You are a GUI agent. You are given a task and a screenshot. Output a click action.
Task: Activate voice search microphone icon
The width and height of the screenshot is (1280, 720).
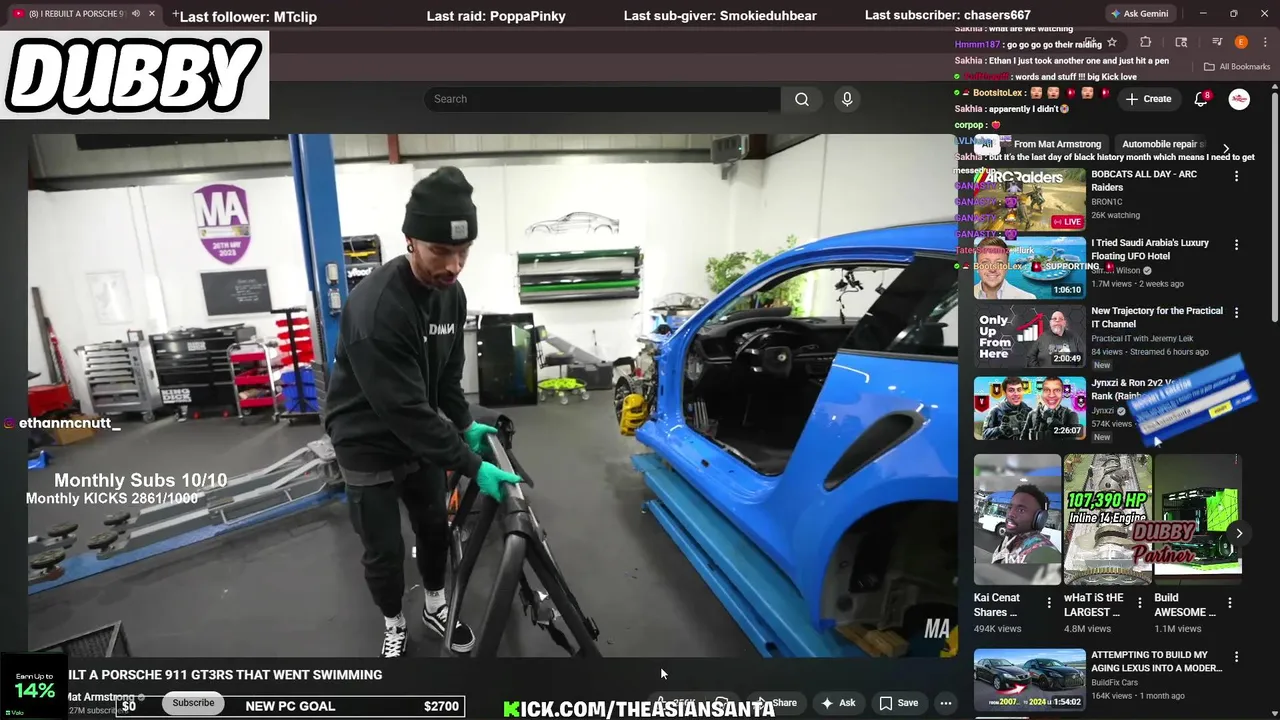click(847, 99)
